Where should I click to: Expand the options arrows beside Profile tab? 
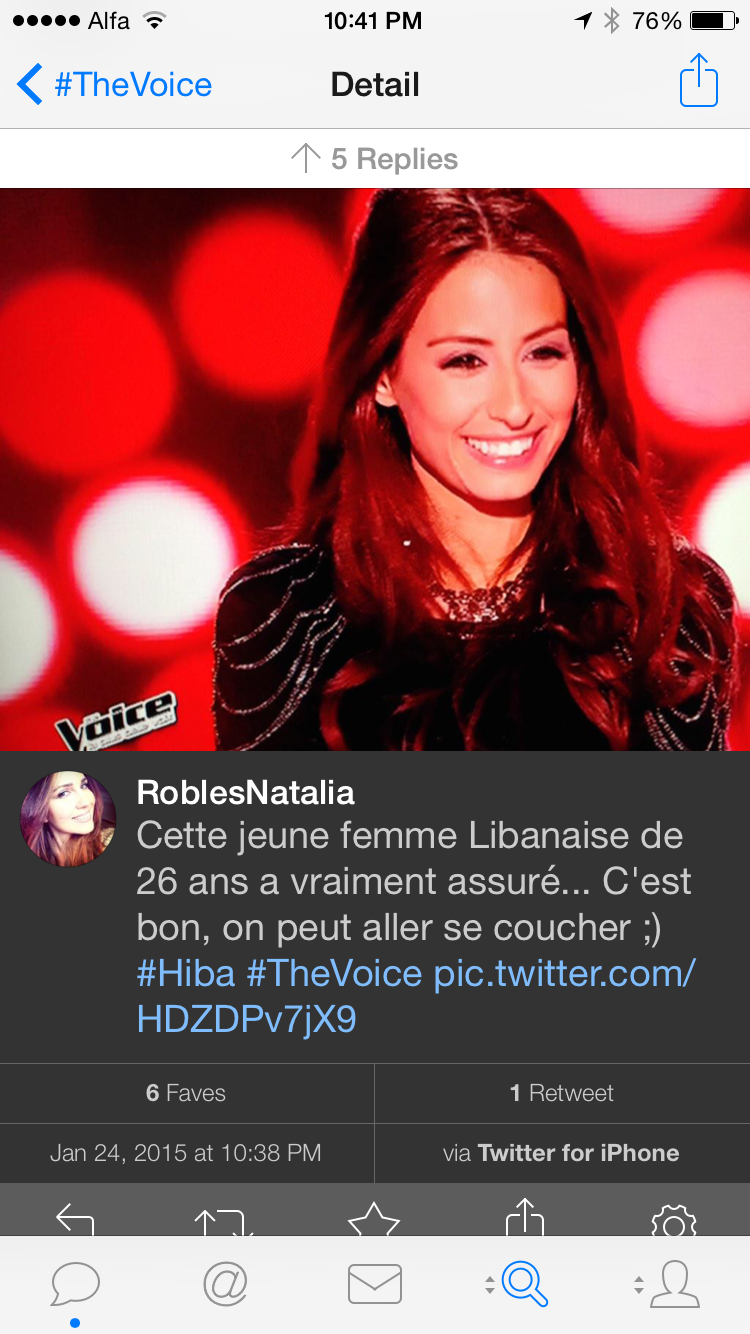tap(639, 1284)
